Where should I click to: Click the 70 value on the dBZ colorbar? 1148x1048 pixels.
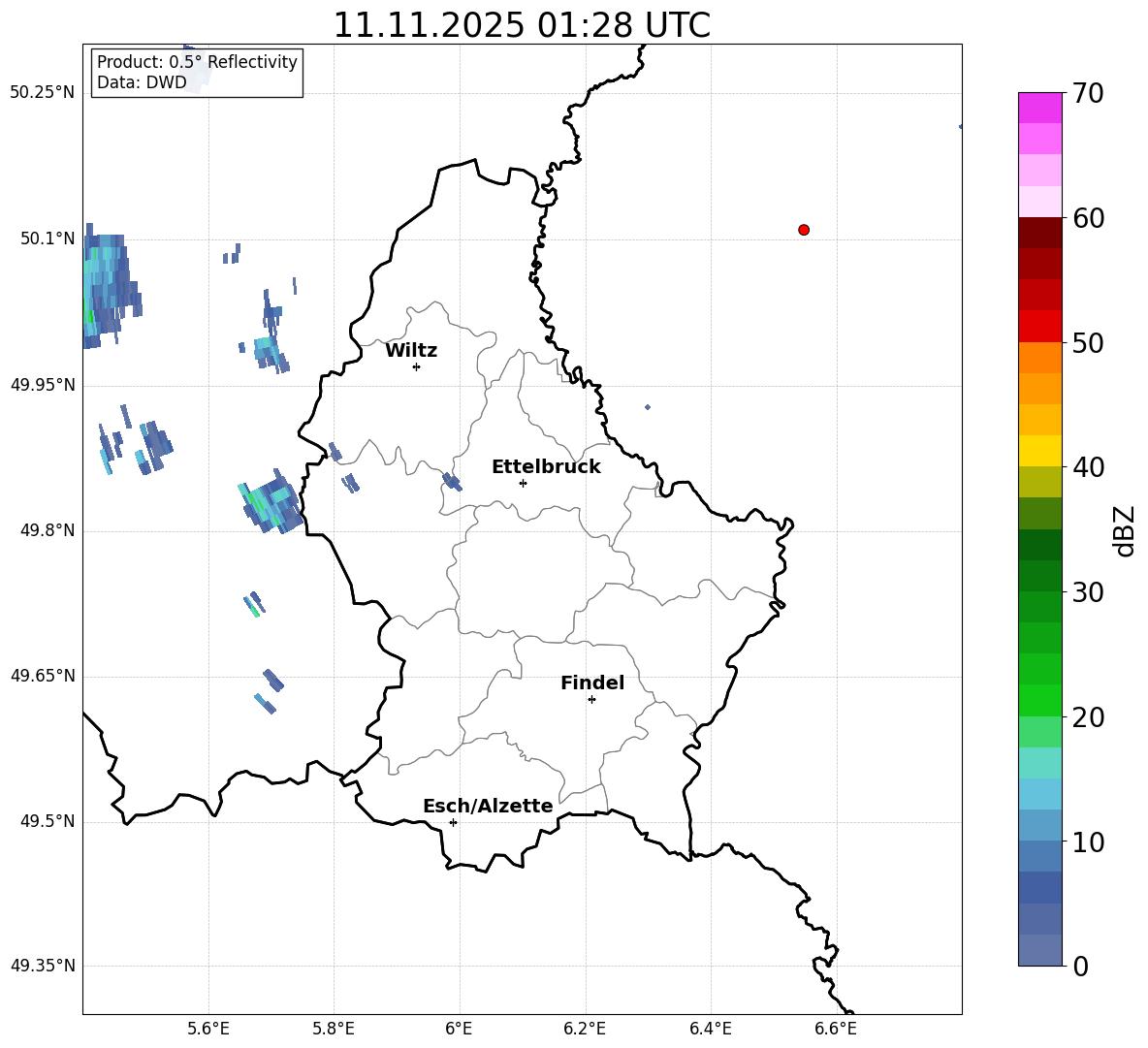point(1088,93)
